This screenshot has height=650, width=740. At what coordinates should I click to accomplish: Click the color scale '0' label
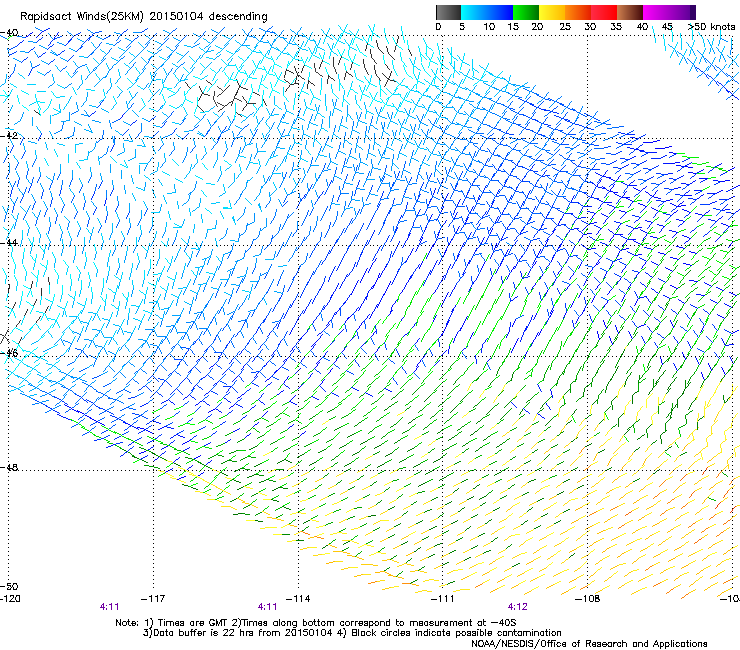(438, 27)
